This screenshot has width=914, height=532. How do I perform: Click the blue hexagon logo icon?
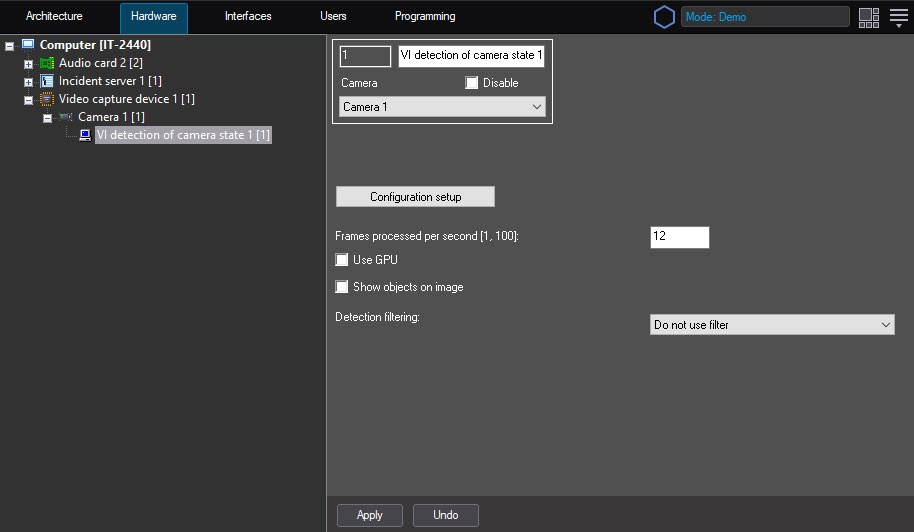tap(664, 17)
